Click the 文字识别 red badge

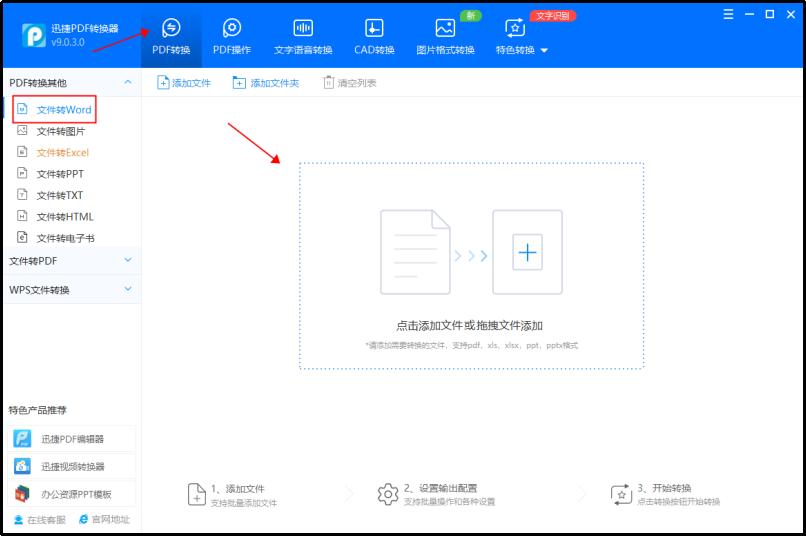(x=553, y=16)
